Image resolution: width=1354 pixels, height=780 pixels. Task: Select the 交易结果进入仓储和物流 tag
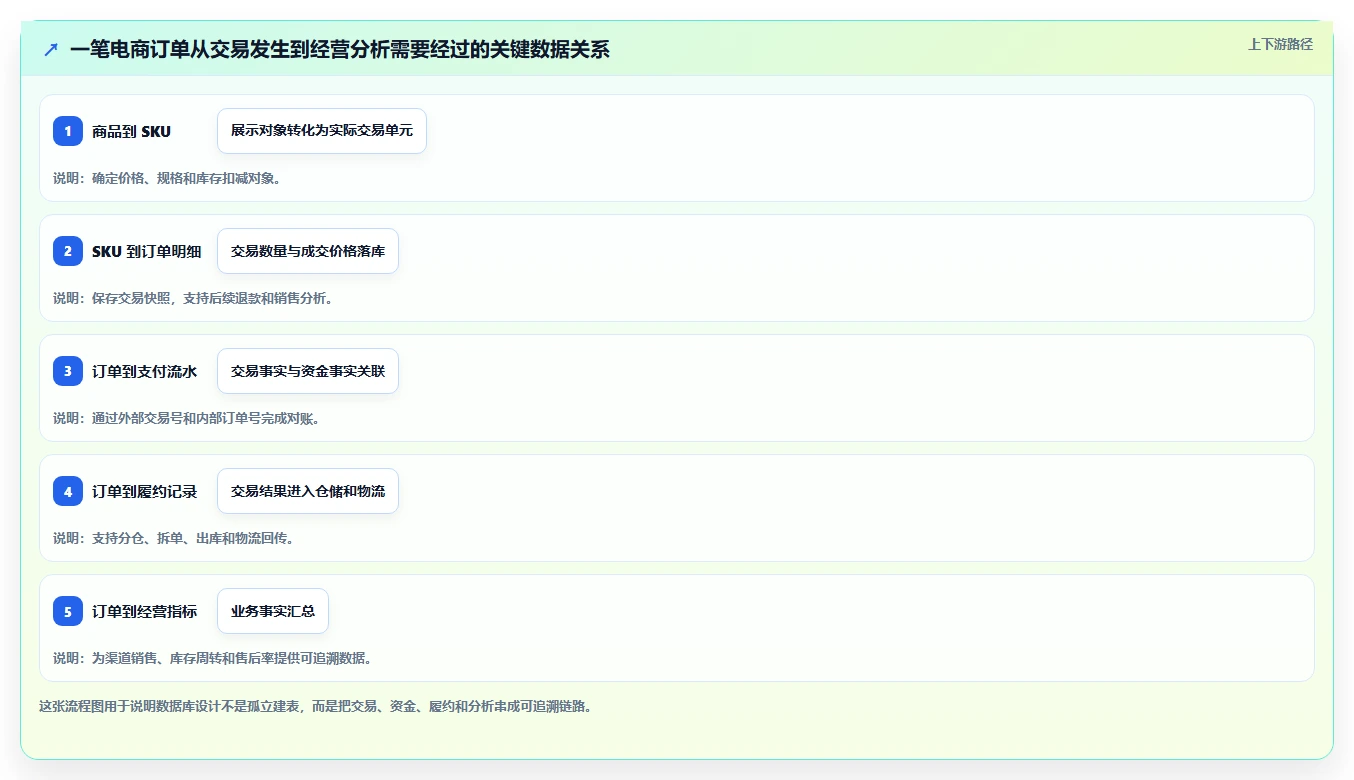[308, 491]
